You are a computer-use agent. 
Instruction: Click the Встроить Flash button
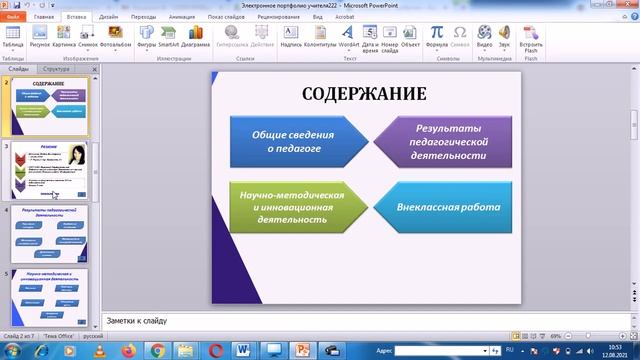tap(531, 39)
